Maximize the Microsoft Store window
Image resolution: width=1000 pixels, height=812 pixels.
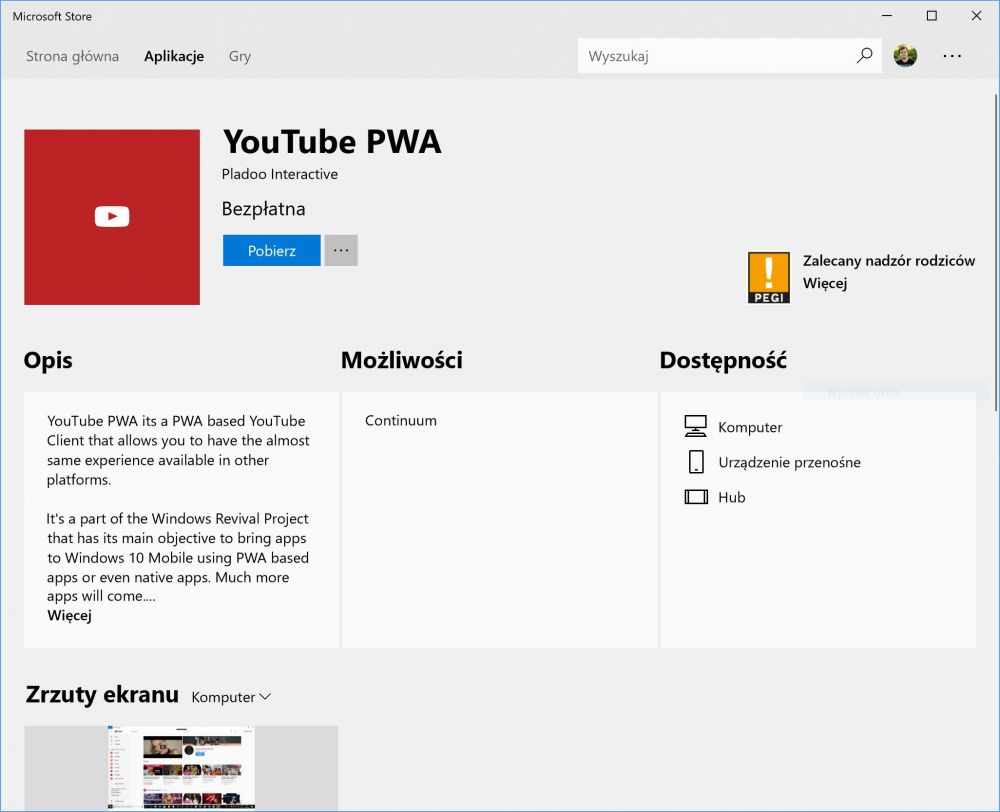[x=932, y=16]
